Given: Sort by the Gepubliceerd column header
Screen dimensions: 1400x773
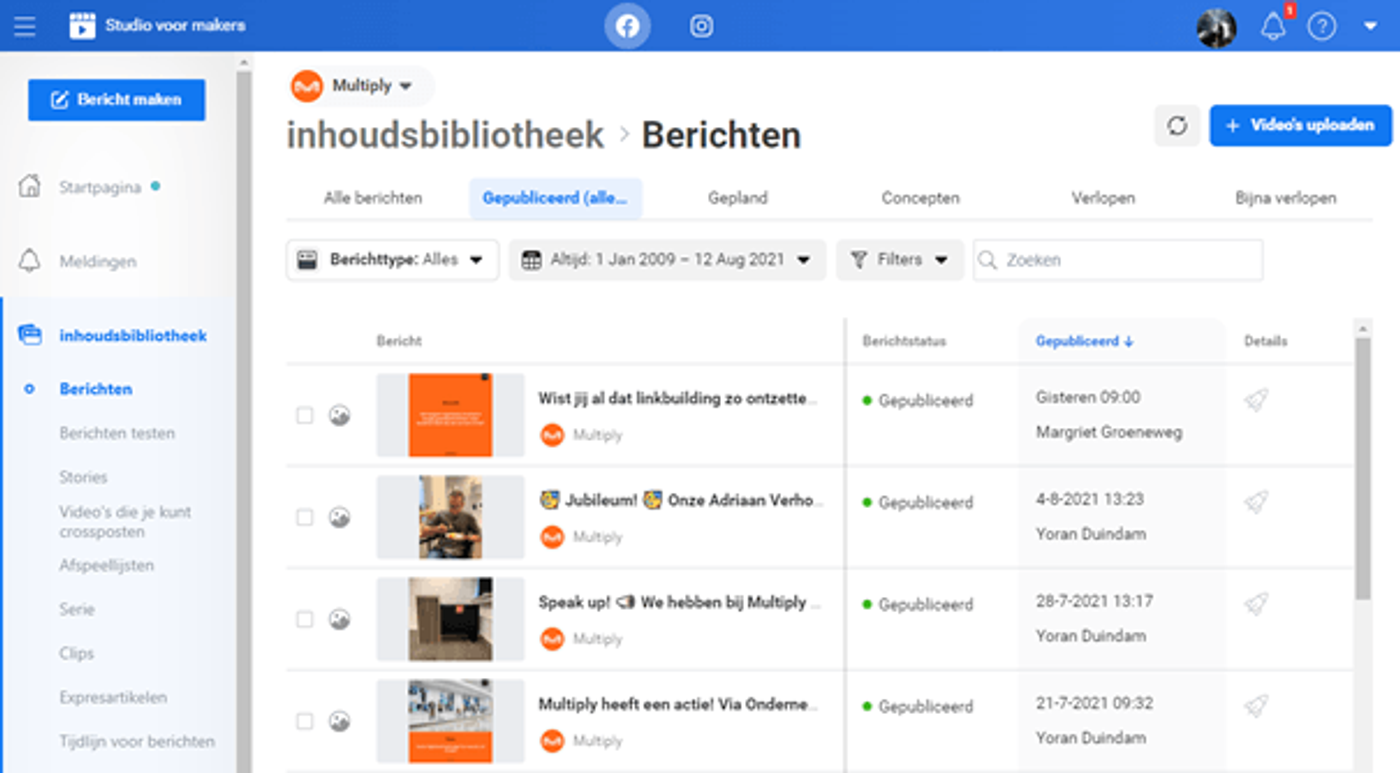Looking at the screenshot, I should point(1084,341).
